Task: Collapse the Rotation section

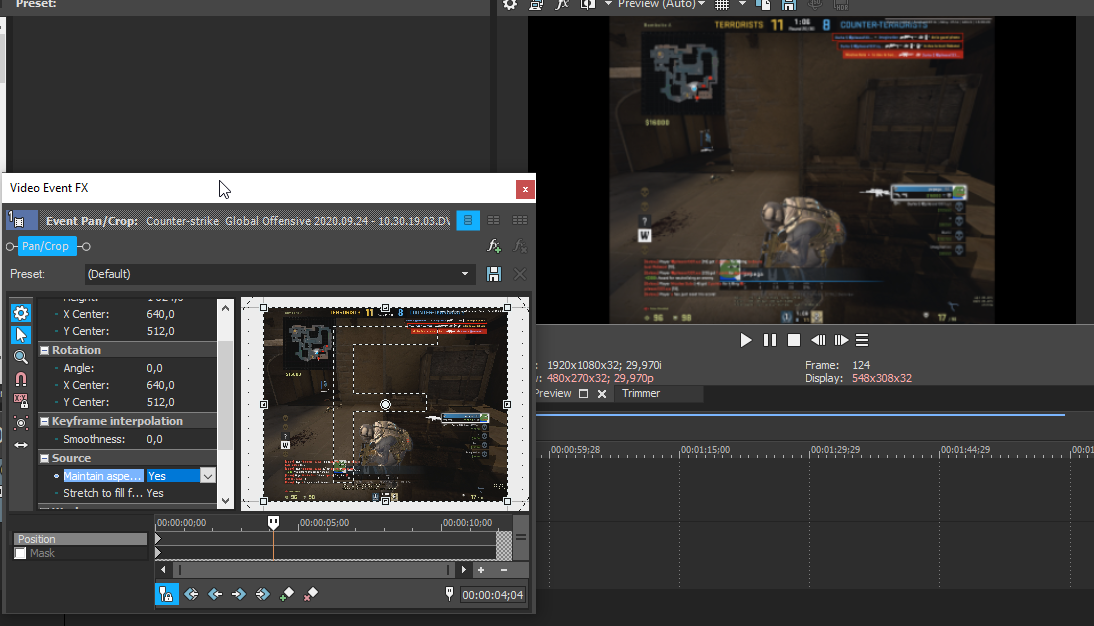Action: point(45,350)
